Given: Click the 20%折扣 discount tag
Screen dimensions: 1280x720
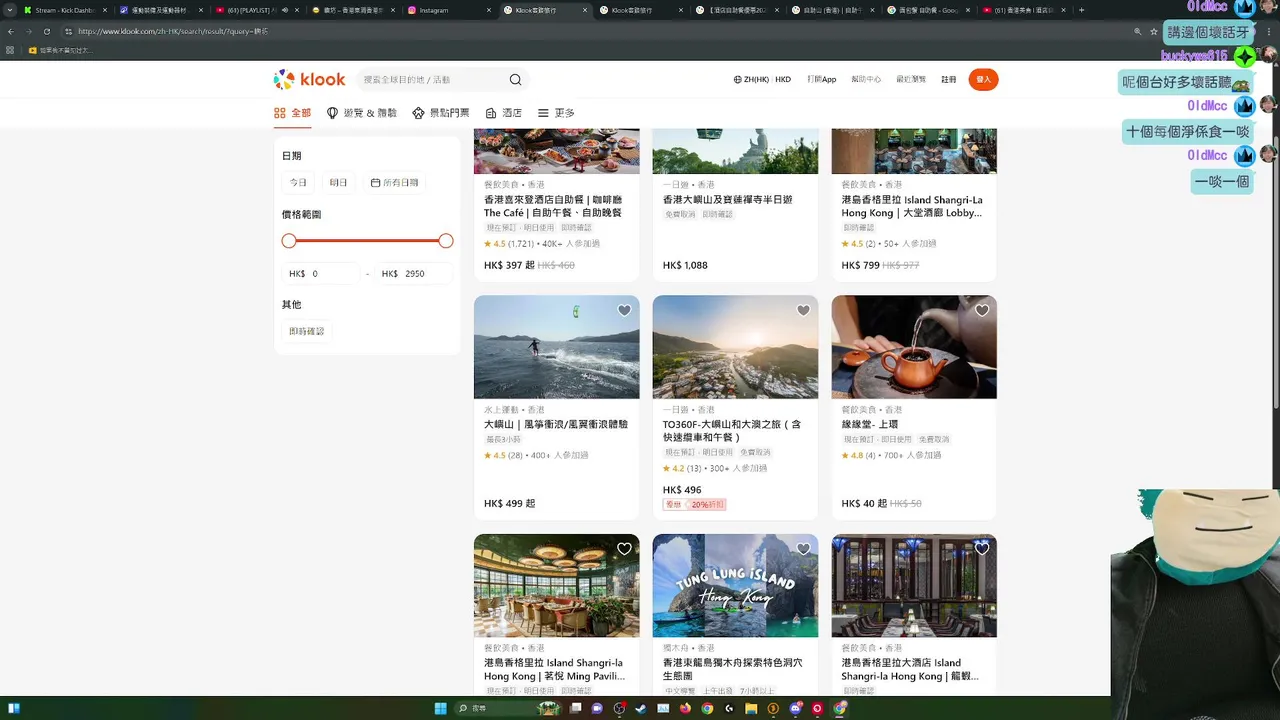Looking at the screenshot, I should point(707,505).
